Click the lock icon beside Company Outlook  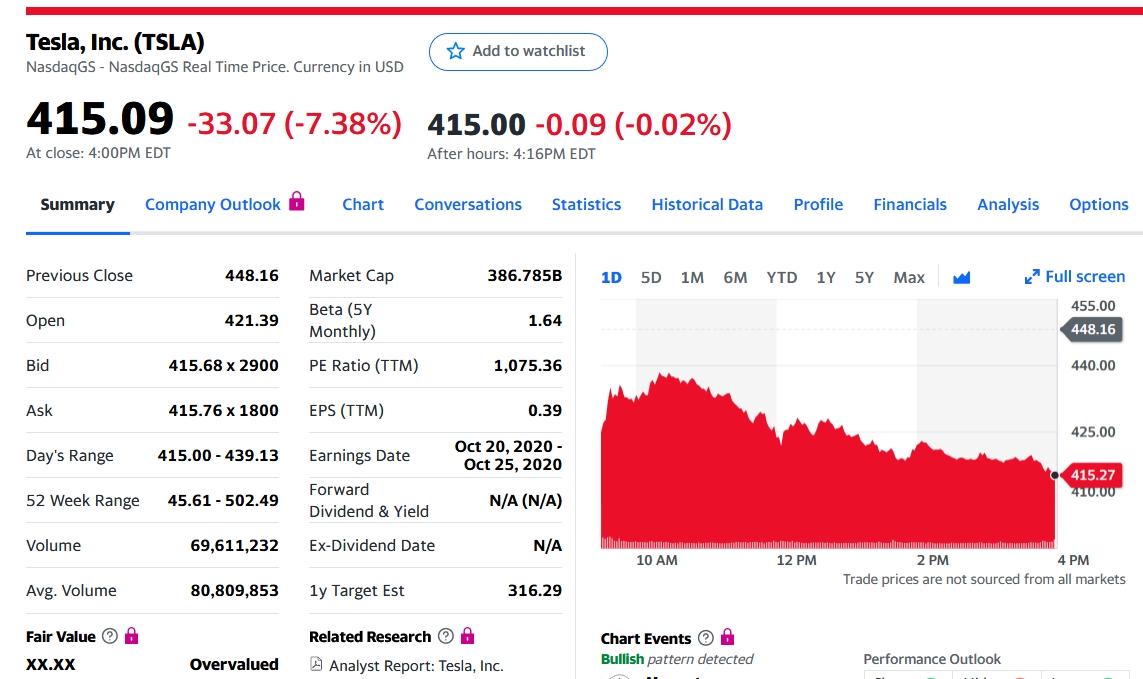[297, 202]
